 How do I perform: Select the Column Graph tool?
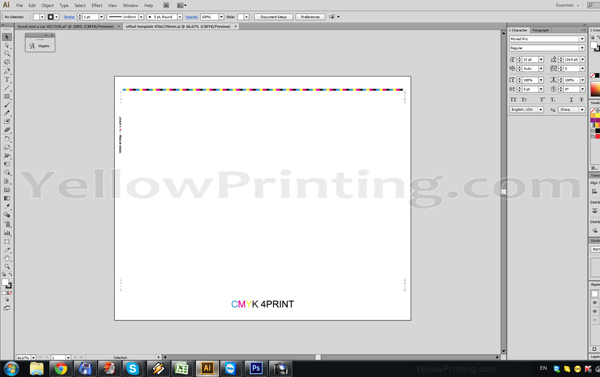tap(7, 233)
